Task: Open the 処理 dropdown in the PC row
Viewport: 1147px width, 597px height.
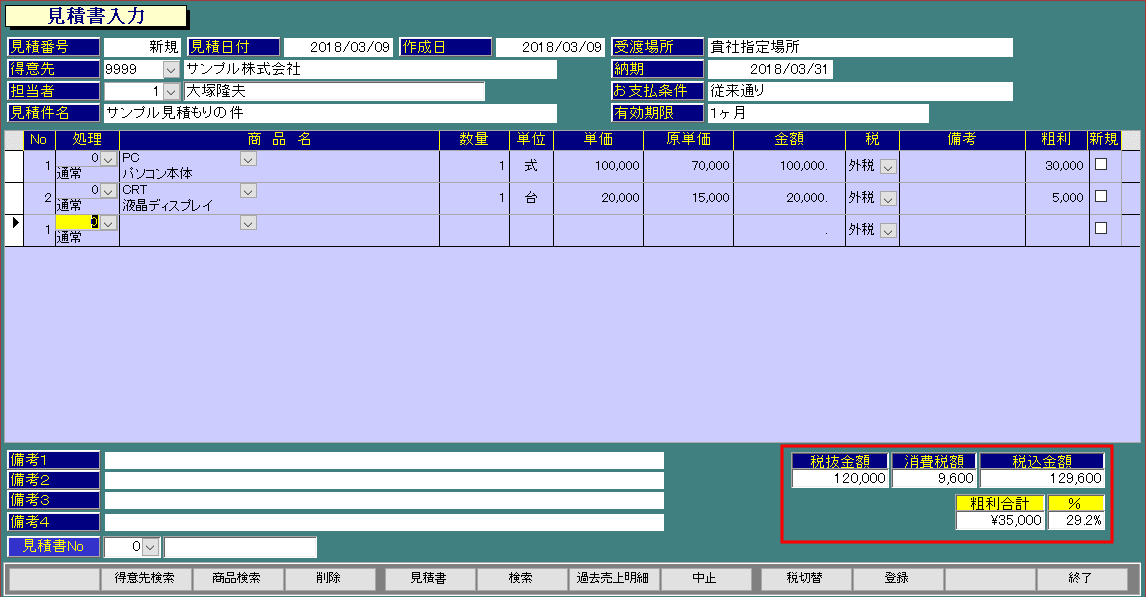Action: [x=108, y=159]
